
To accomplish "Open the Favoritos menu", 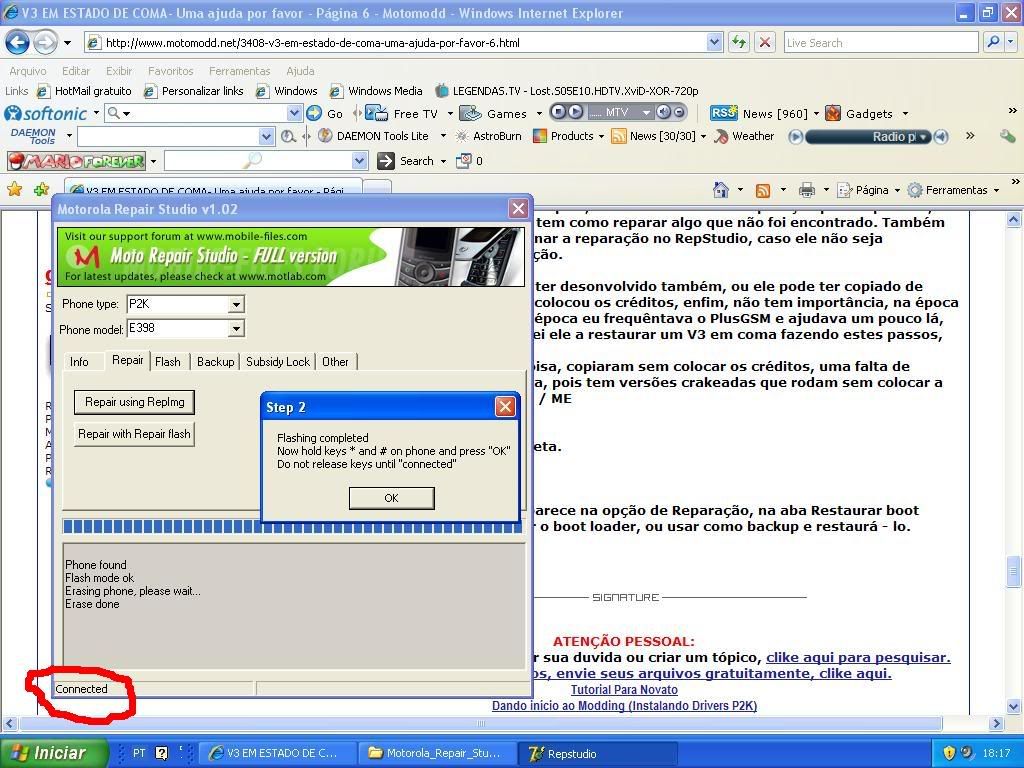I will point(170,71).
